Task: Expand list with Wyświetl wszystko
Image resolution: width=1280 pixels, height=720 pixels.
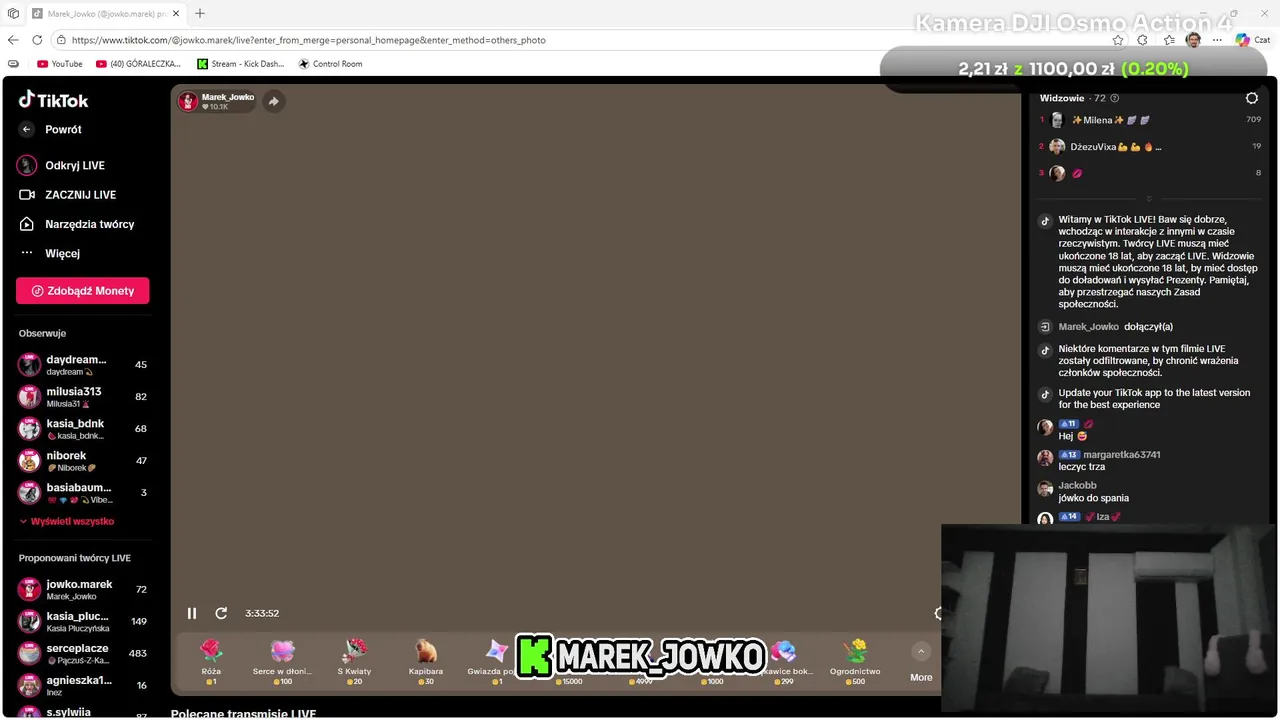Action: point(67,521)
